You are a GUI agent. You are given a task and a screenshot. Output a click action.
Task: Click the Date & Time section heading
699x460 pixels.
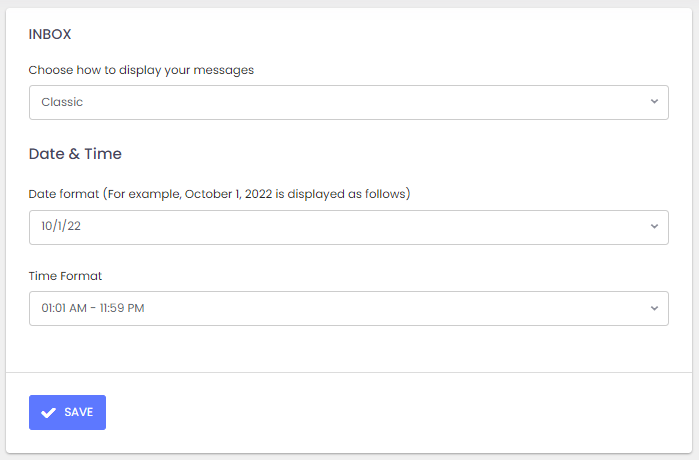(x=75, y=154)
